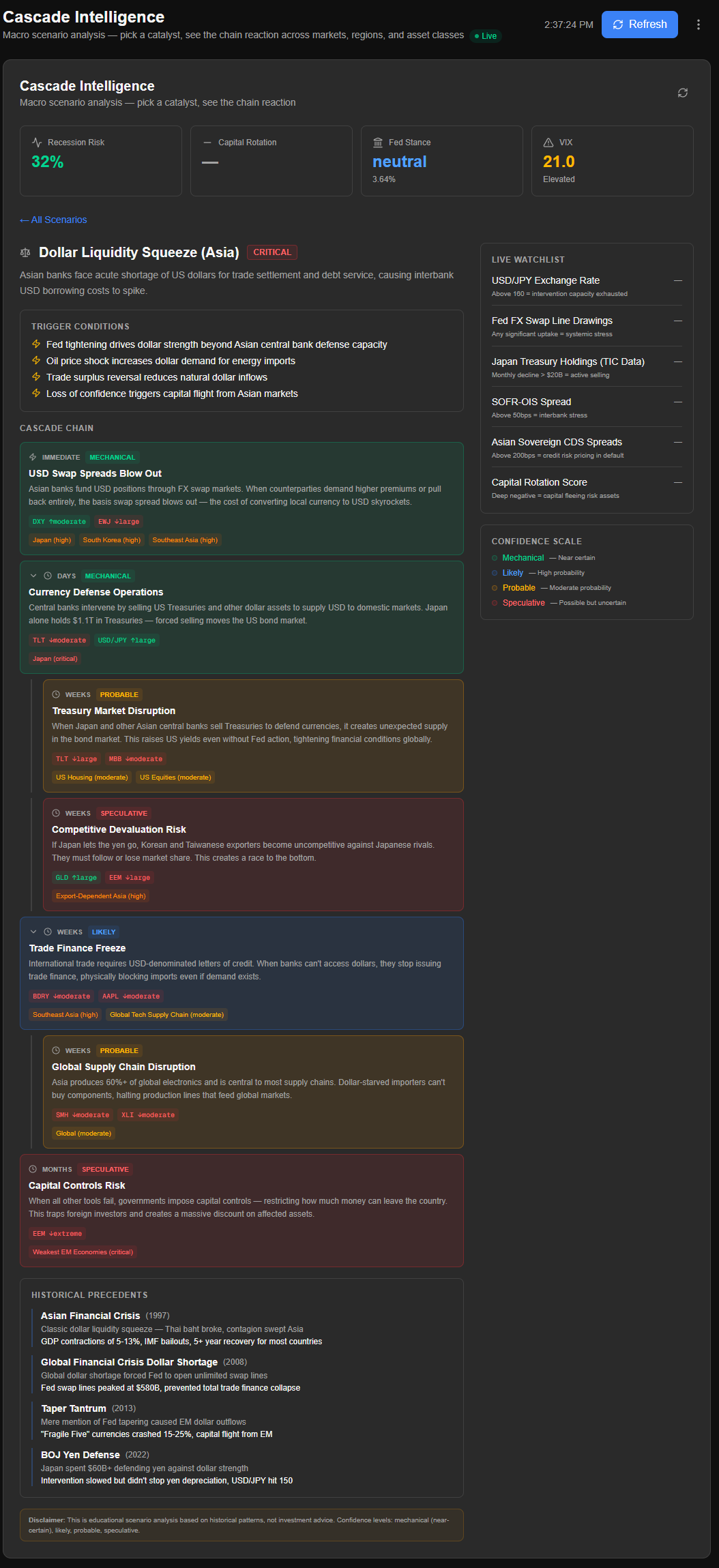The height and width of the screenshot is (1568, 719).
Task: Open the Asian Financial Crisis precedent
Action: click(x=90, y=1316)
